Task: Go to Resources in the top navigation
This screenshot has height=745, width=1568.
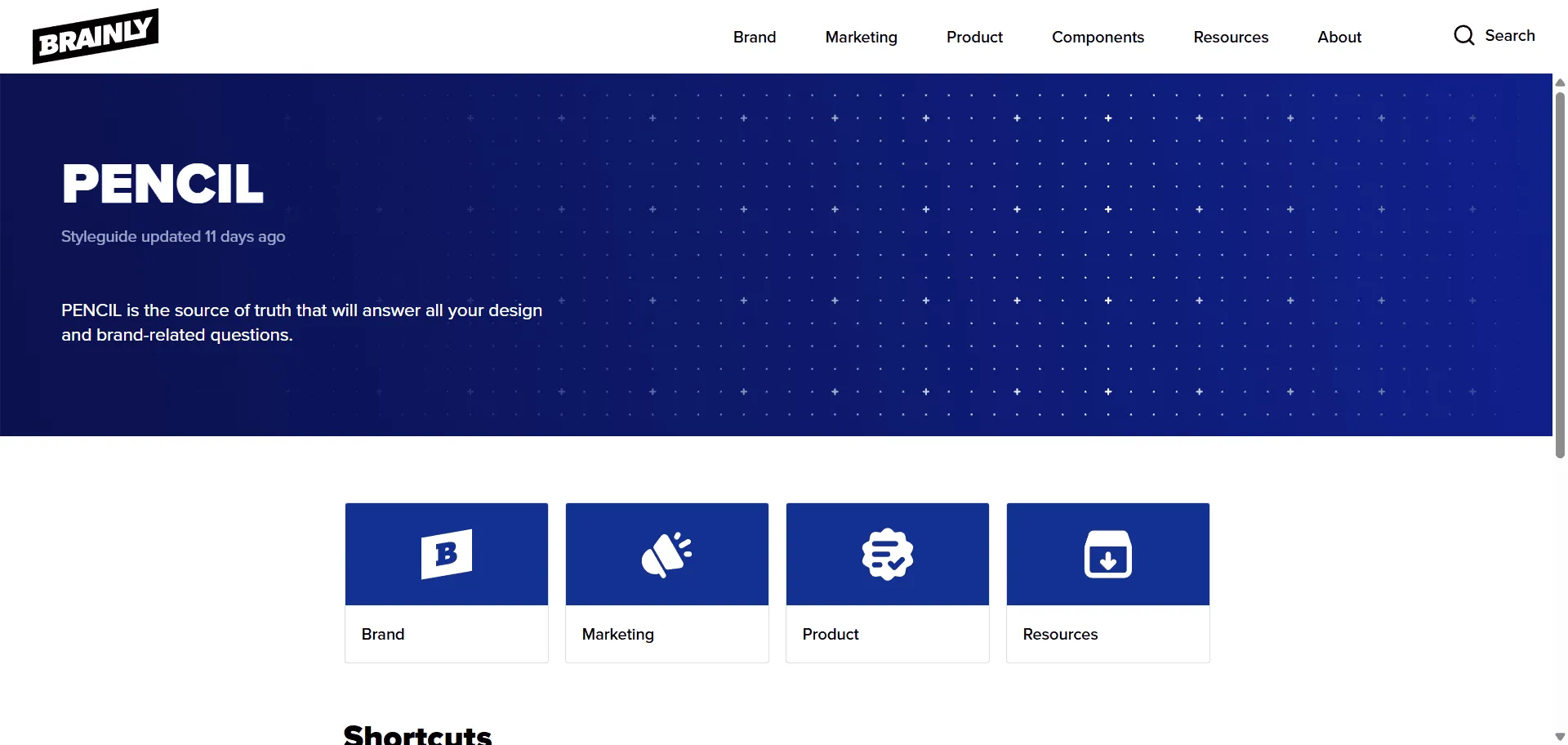Action: coord(1231,37)
